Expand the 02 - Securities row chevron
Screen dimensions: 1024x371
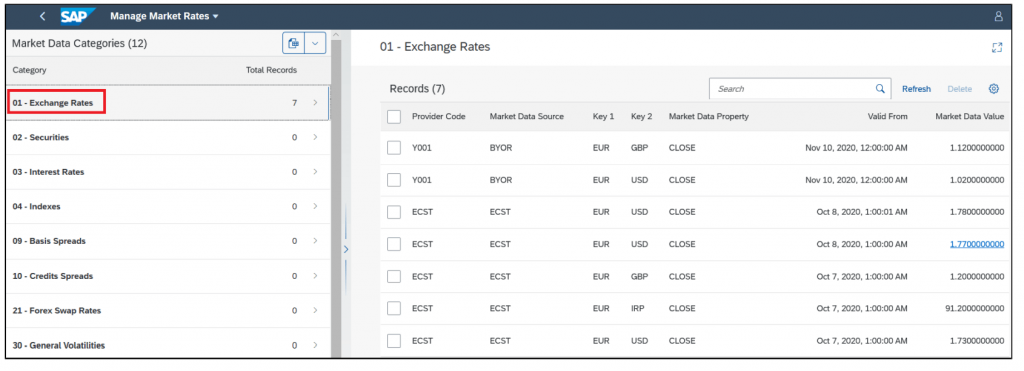click(x=315, y=137)
